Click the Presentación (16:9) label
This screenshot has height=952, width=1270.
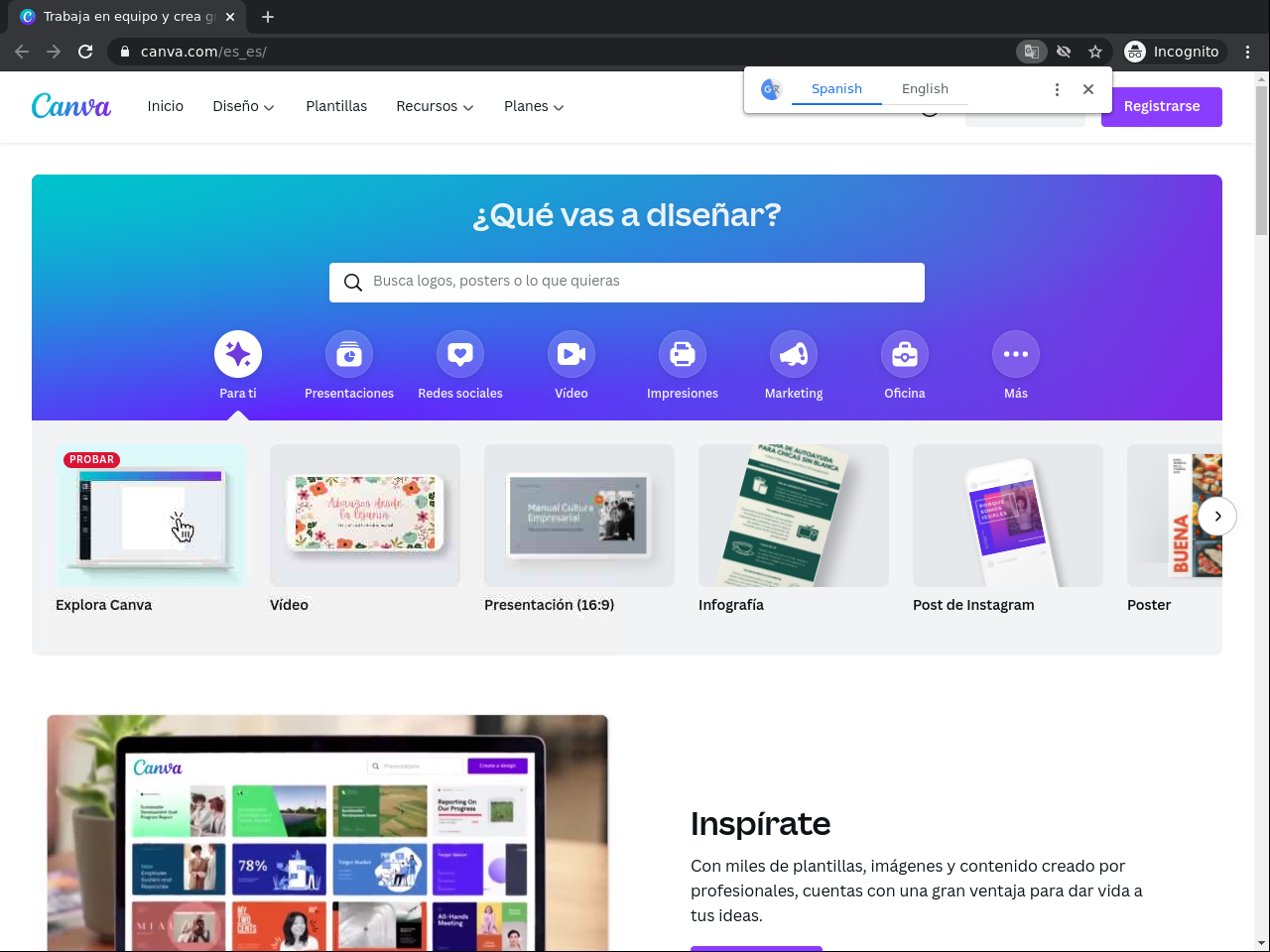pyautogui.click(x=549, y=605)
